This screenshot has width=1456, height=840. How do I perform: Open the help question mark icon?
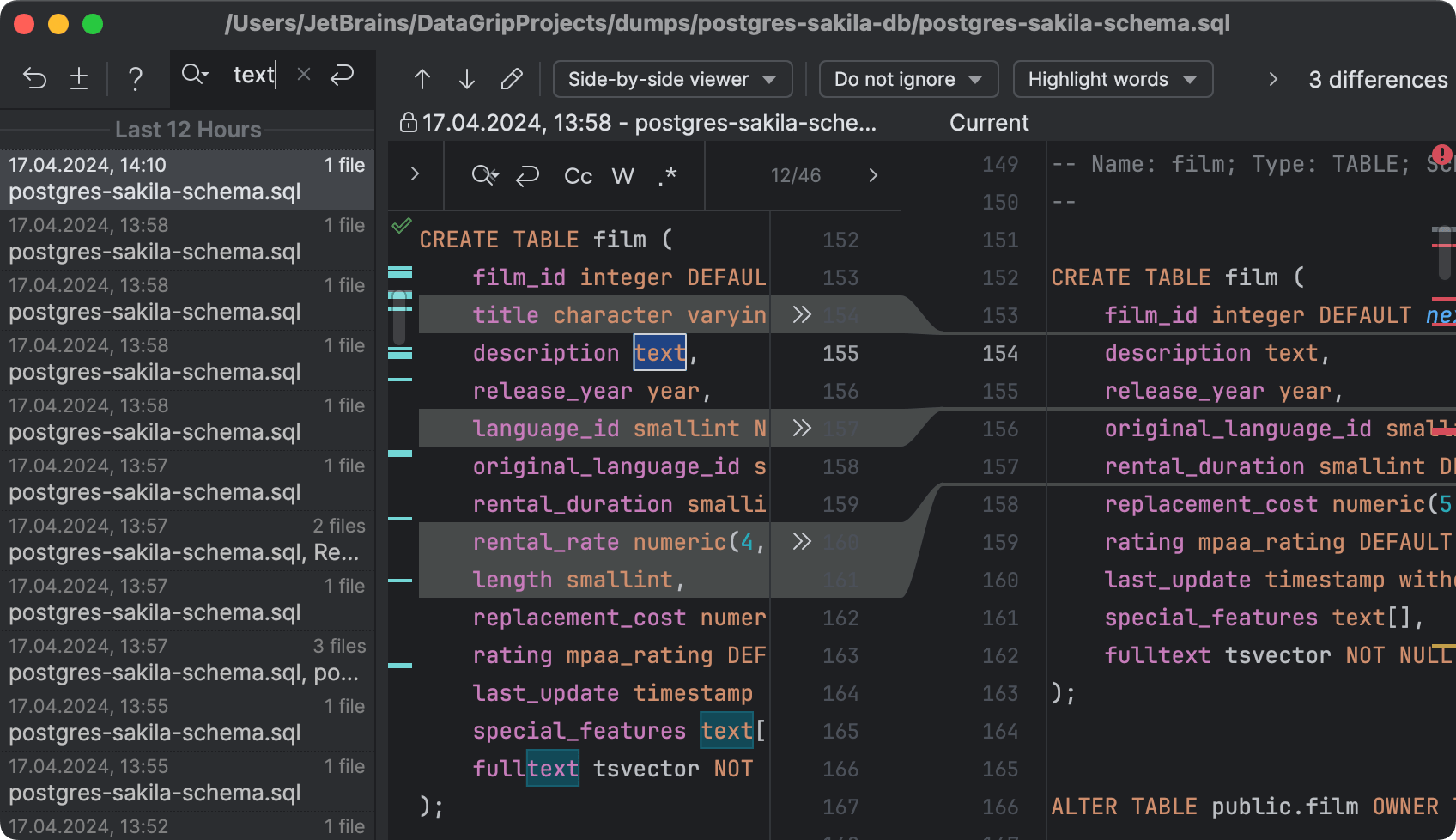pyautogui.click(x=135, y=79)
